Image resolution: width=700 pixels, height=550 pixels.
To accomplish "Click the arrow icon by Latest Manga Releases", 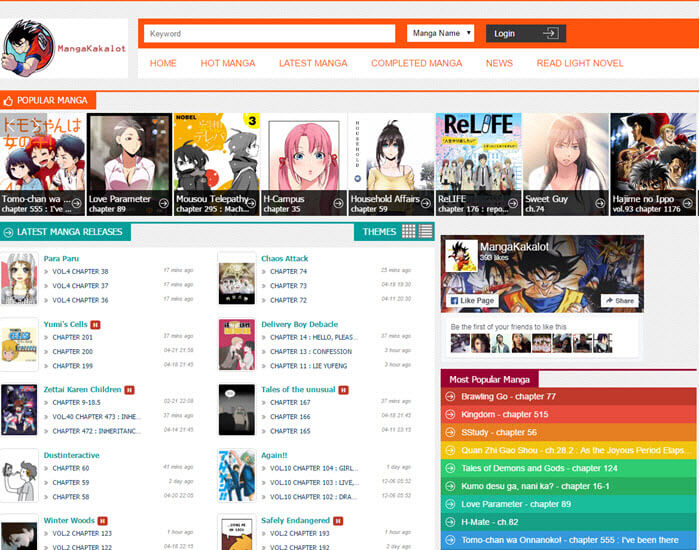I will pos(8,232).
